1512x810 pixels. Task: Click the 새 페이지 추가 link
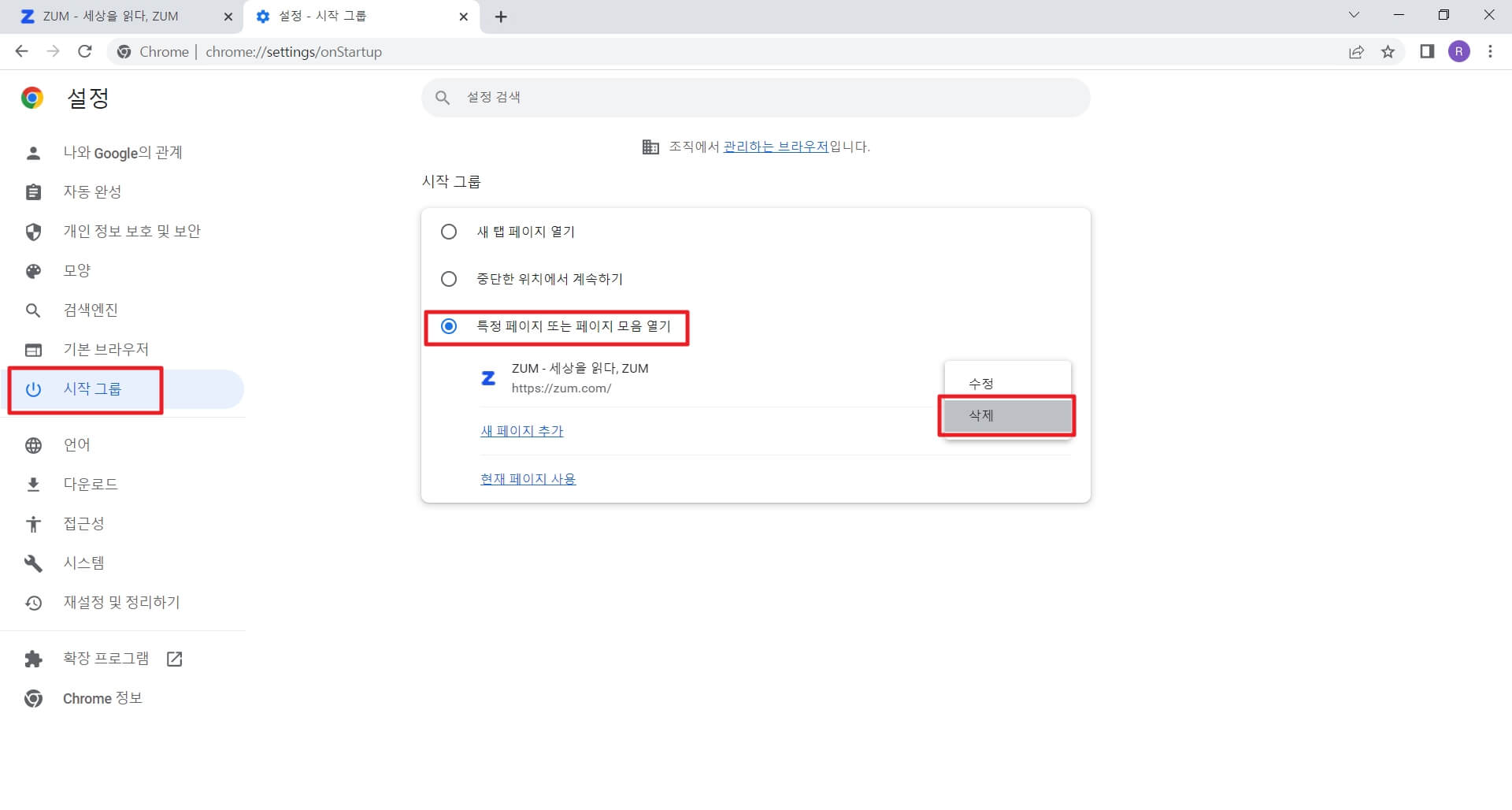pos(521,430)
